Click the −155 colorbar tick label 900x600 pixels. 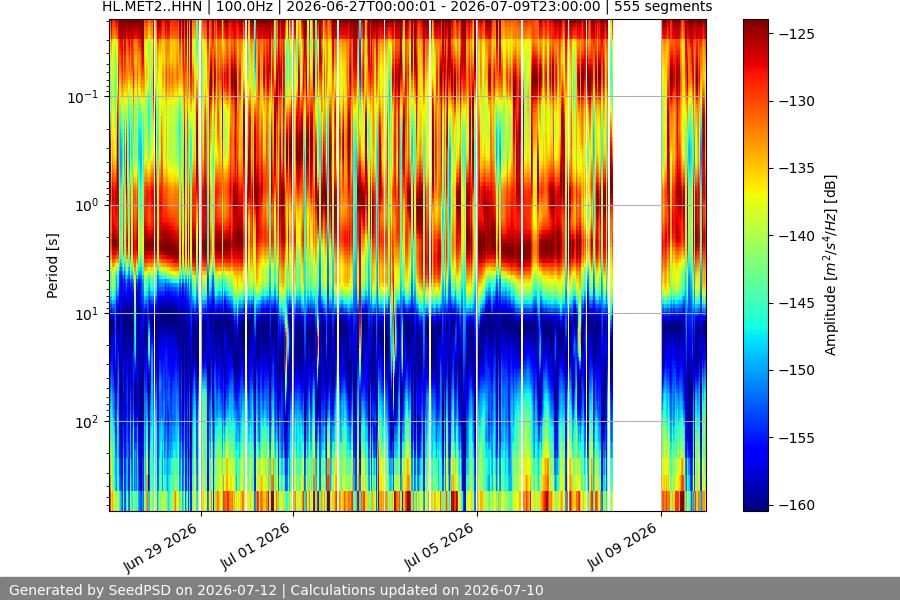point(797,438)
